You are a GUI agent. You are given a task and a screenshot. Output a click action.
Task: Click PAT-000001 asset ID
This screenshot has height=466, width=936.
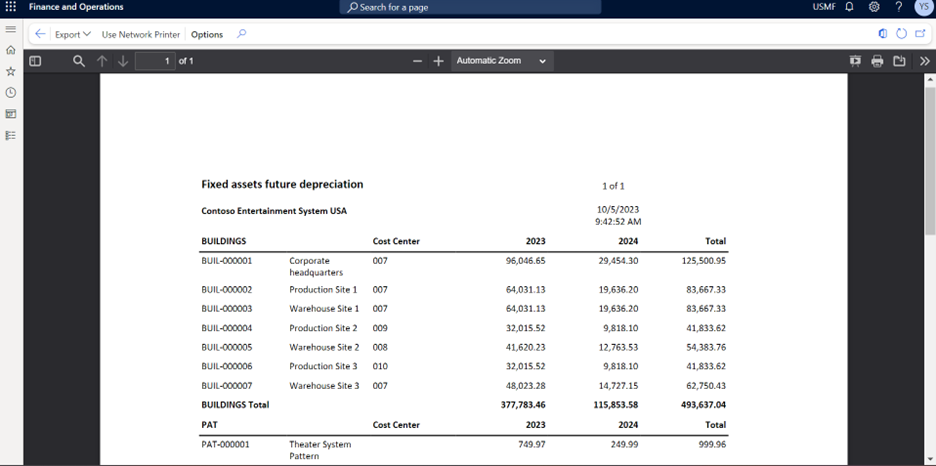pyautogui.click(x=225, y=445)
